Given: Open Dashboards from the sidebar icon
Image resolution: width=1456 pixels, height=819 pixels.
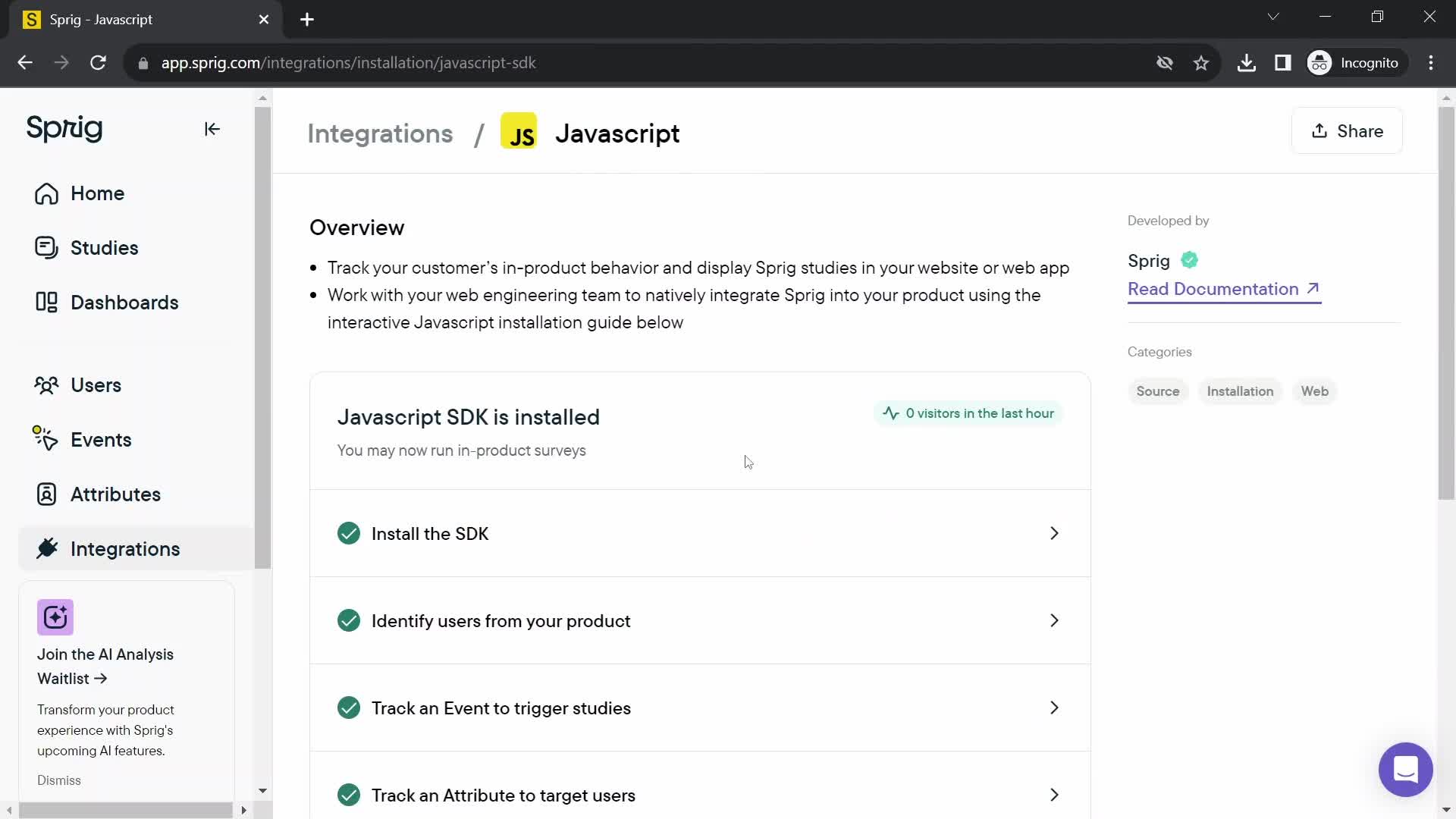Looking at the screenshot, I should [46, 303].
